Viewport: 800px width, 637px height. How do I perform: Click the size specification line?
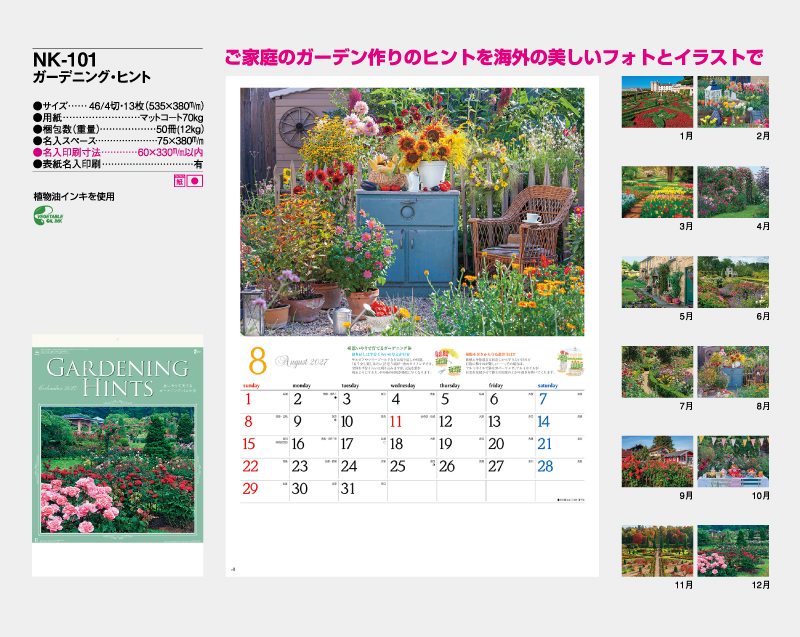pos(118,106)
